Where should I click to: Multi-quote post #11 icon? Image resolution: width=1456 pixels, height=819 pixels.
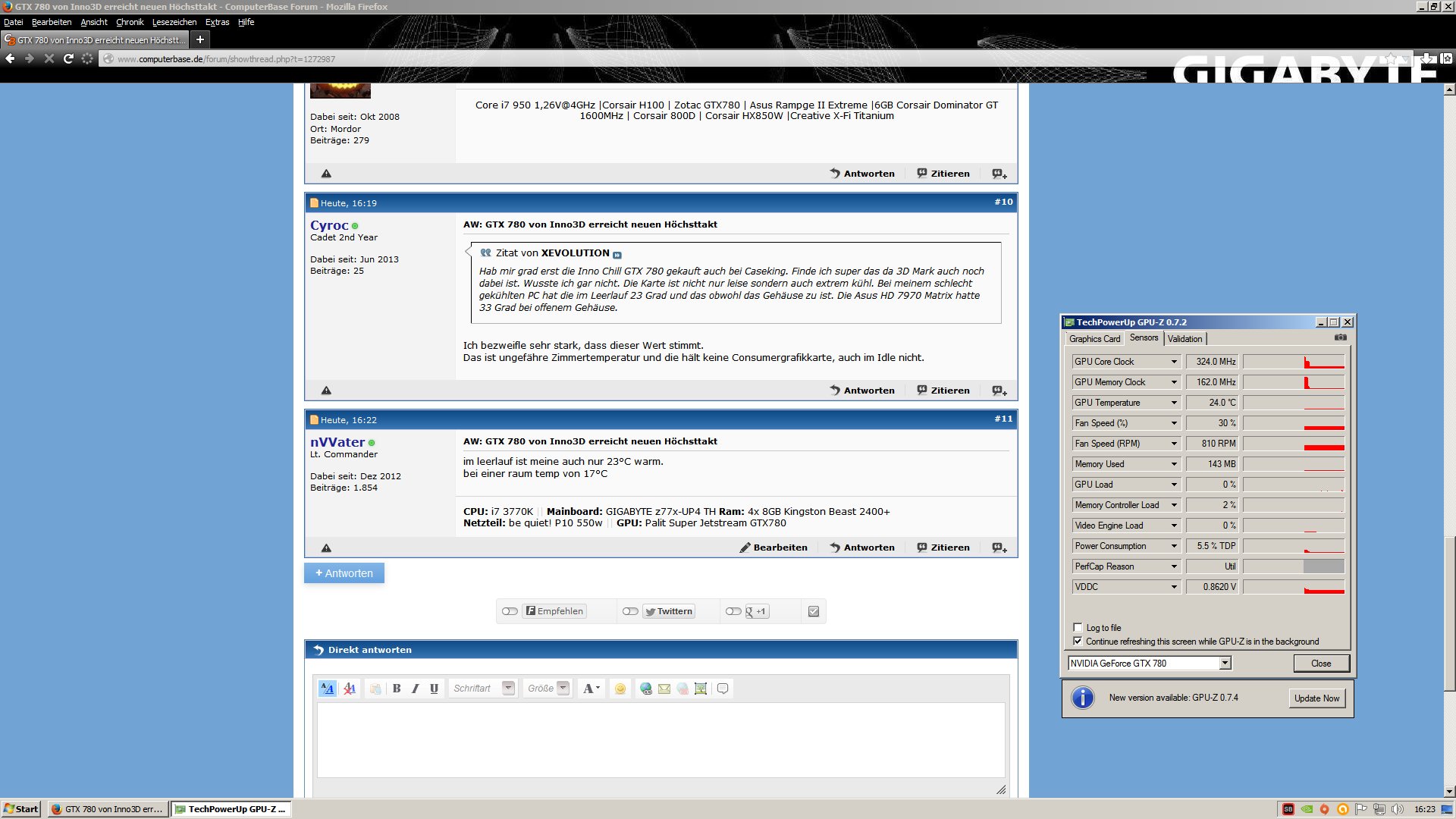pos(999,548)
